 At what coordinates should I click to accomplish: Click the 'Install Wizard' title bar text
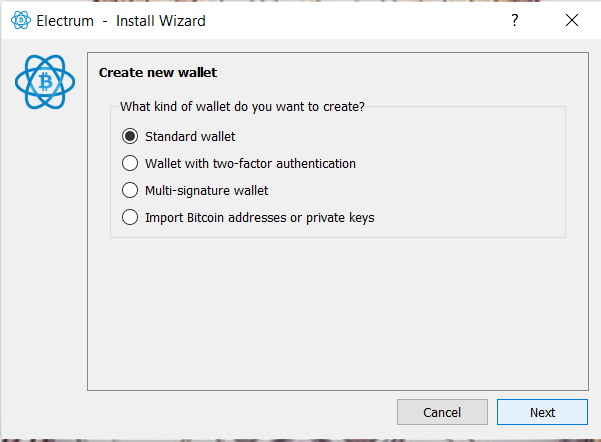pyautogui.click(x=161, y=21)
